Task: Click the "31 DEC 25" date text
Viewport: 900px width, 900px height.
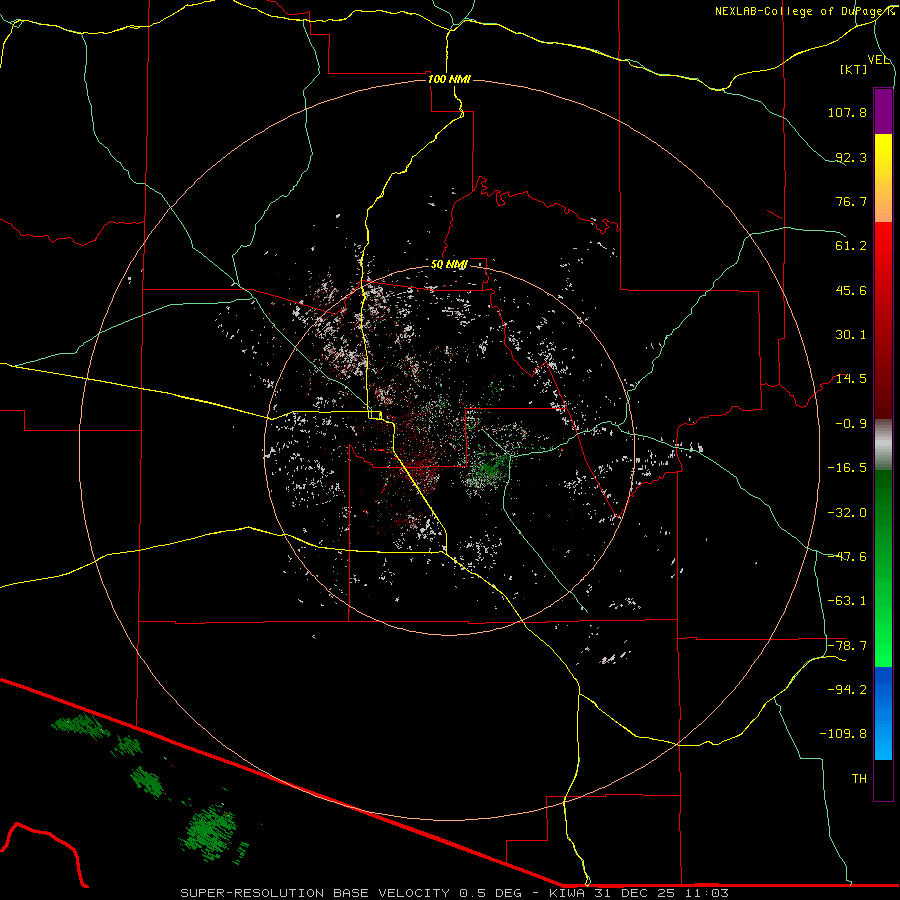Action: (x=634, y=893)
